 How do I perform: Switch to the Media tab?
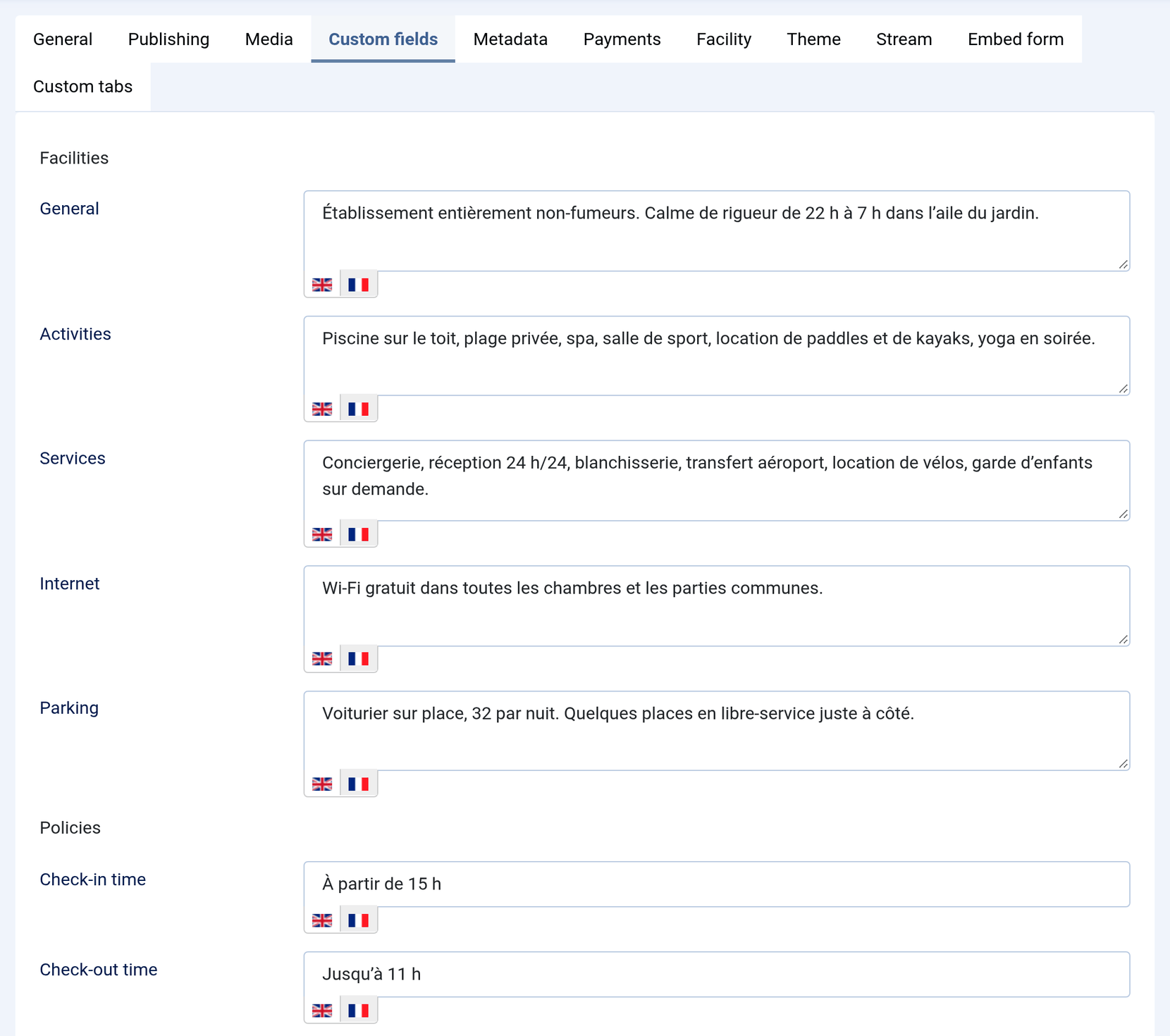[x=269, y=39]
